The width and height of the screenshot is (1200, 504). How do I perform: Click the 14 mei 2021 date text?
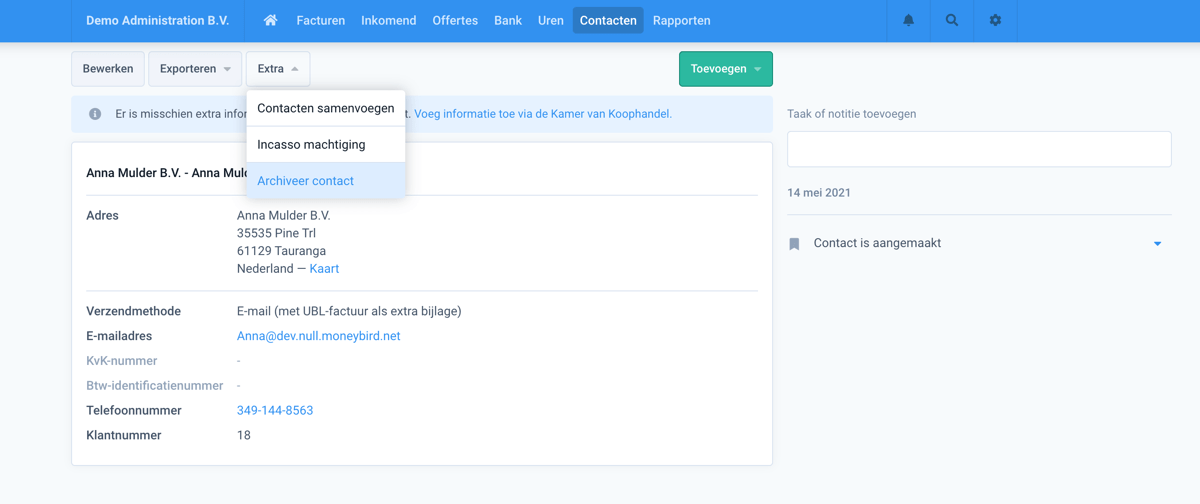pos(819,192)
